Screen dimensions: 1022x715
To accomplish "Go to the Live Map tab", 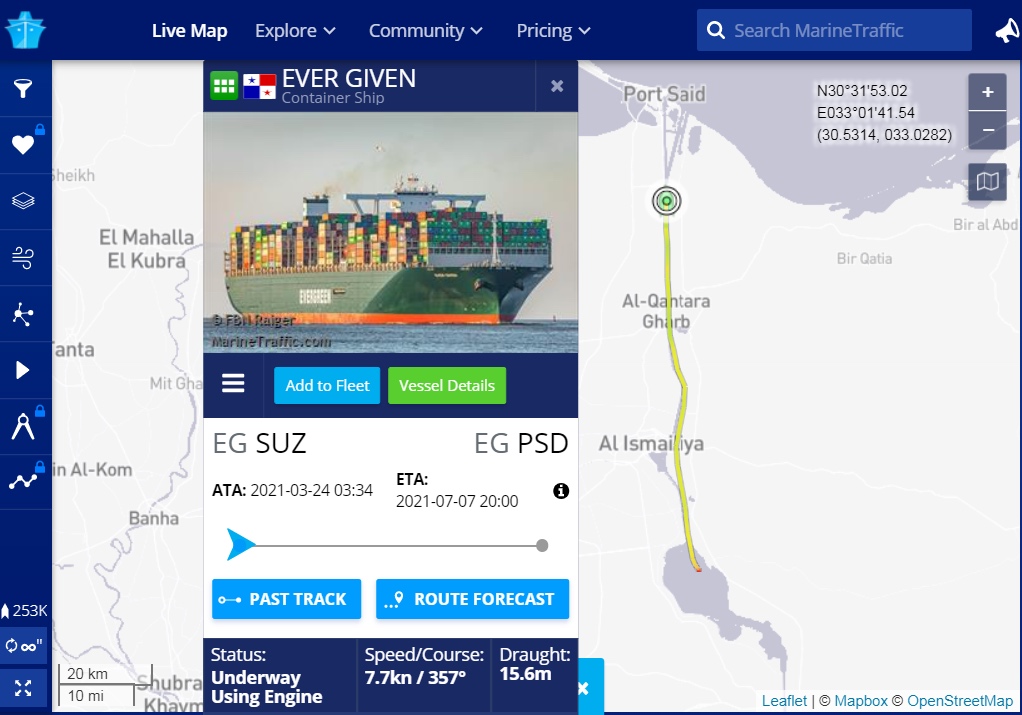I will [x=190, y=31].
